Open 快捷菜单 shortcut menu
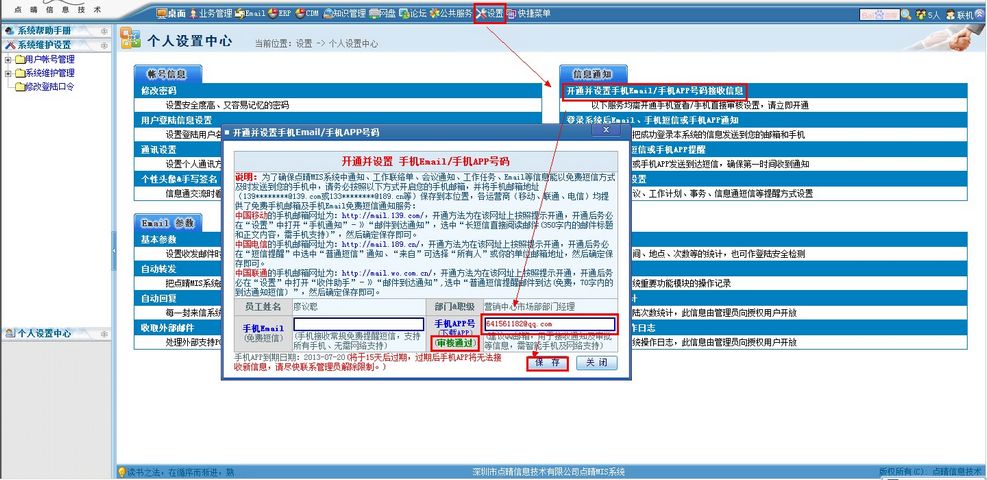Viewport: 987px width, 480px height. [x=528, y=14]
